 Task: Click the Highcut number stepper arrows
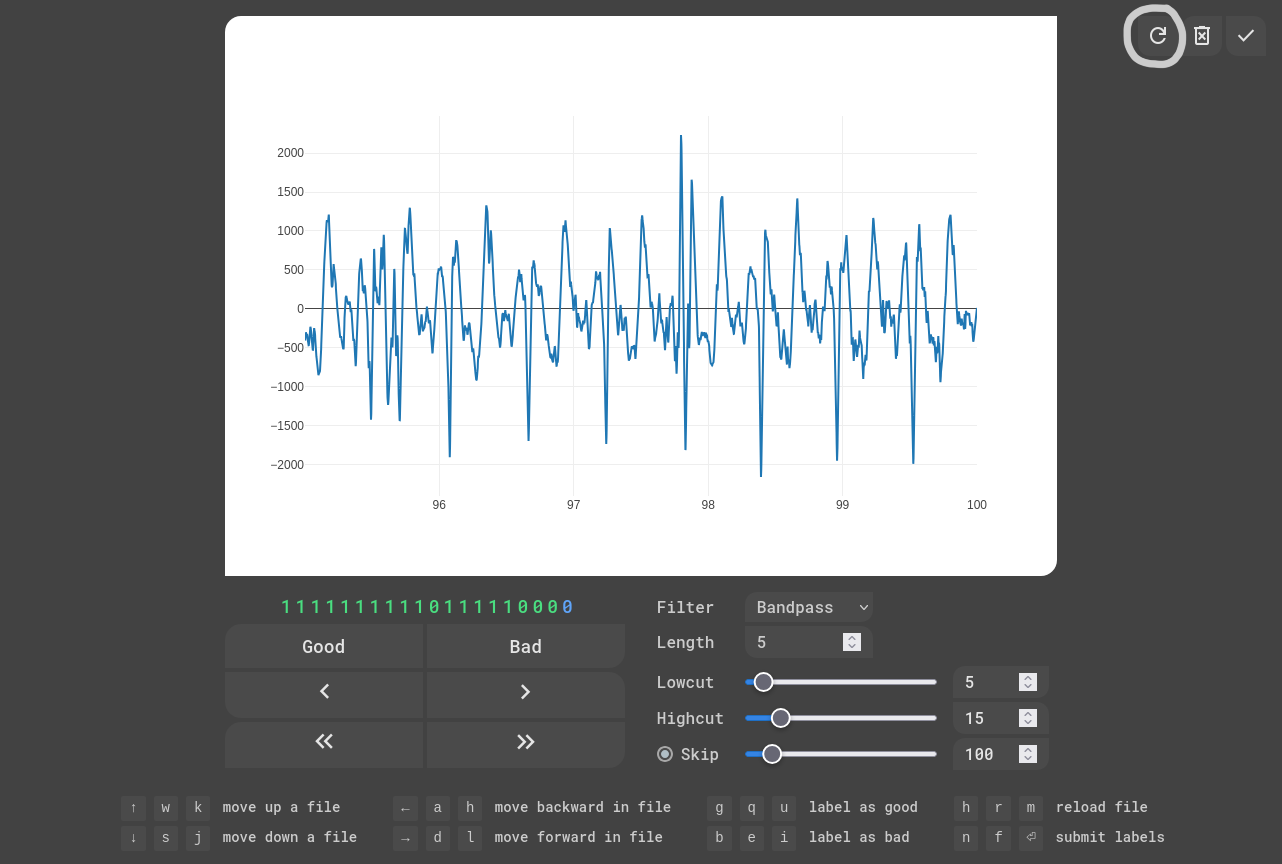[x=1027, y=718]
